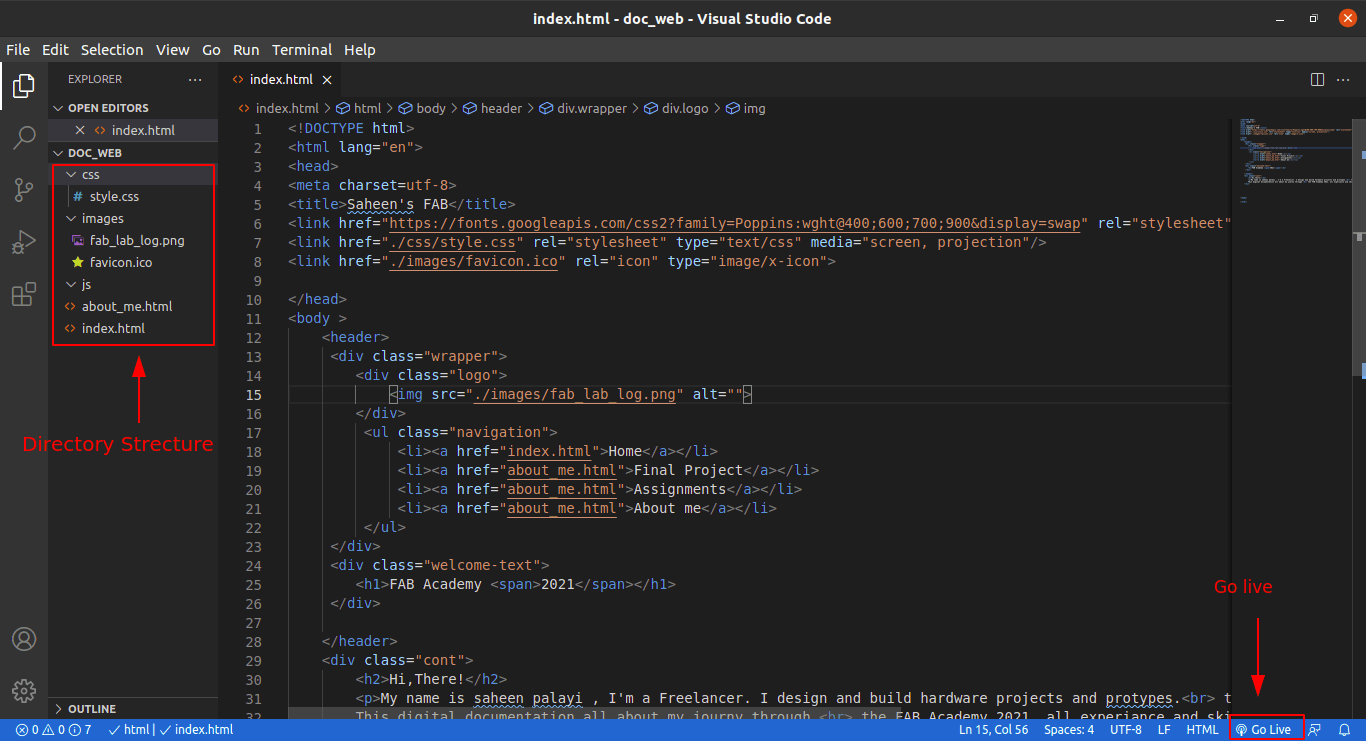Open the Go menu
The width and height of the screenshot is (1366, 741).
(x=211, y=50)
